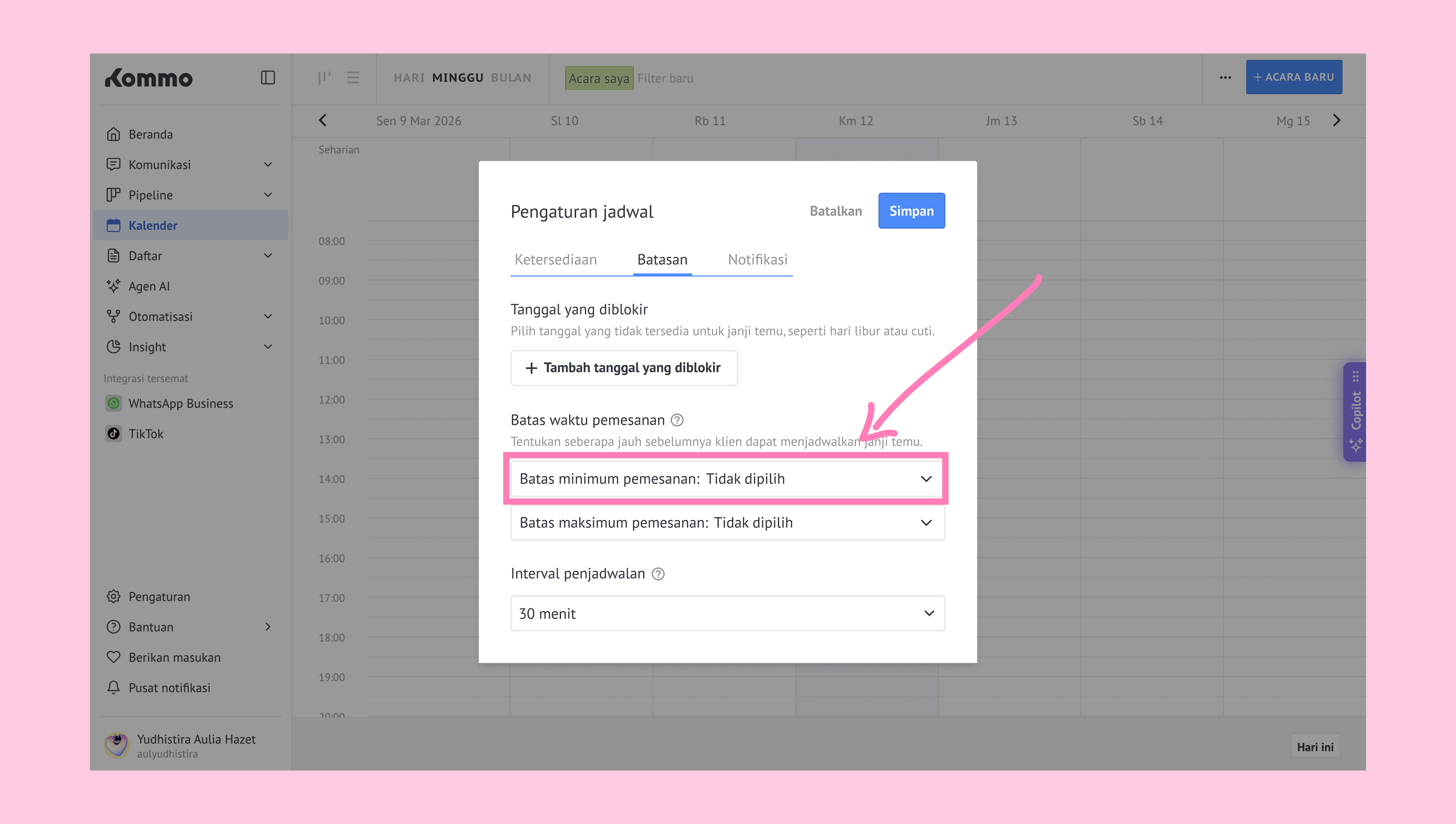
Task: Open the Copilot side panel handle
Action: click(x=1355, y=411)
